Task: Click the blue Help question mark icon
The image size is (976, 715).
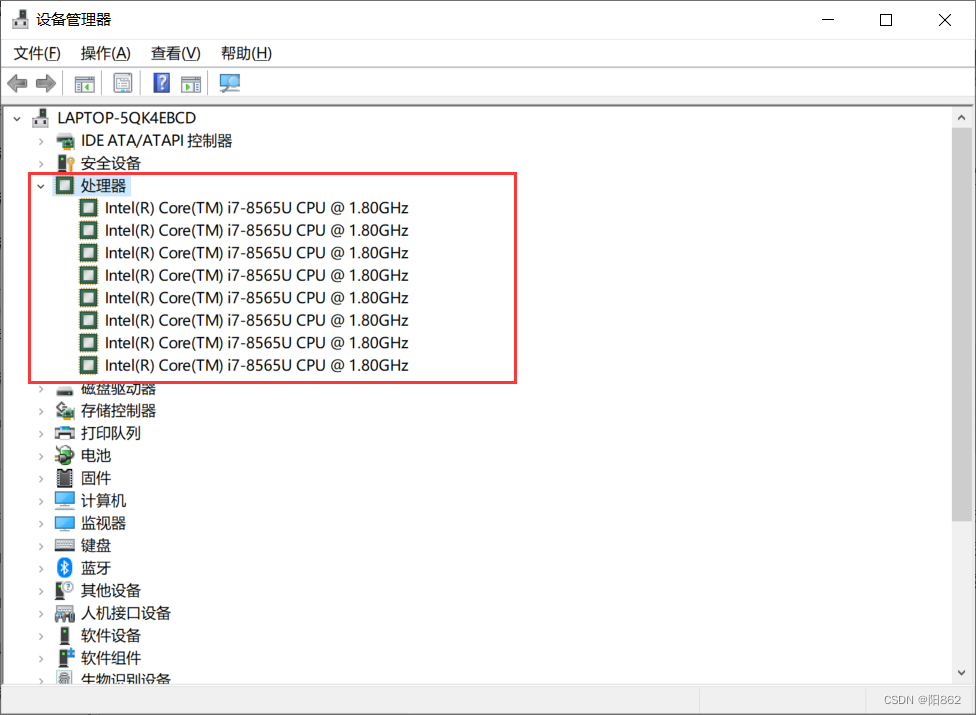Action: click(162, 83)
